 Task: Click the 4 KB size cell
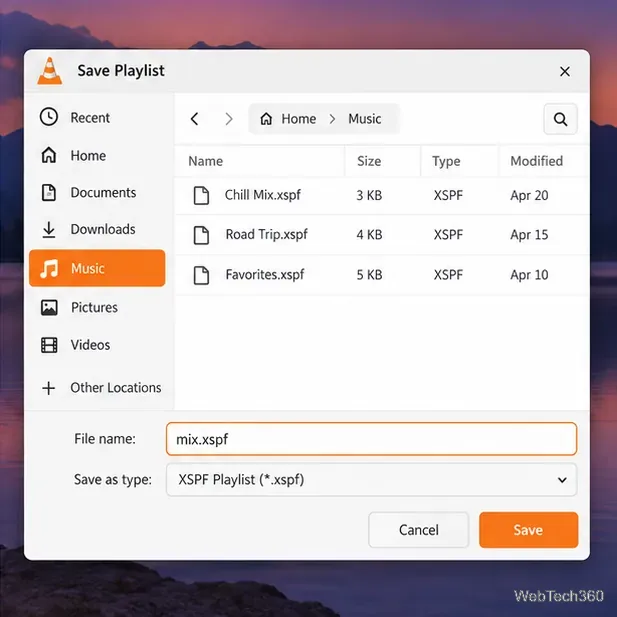pyautogui.click(x=369, y=235)
